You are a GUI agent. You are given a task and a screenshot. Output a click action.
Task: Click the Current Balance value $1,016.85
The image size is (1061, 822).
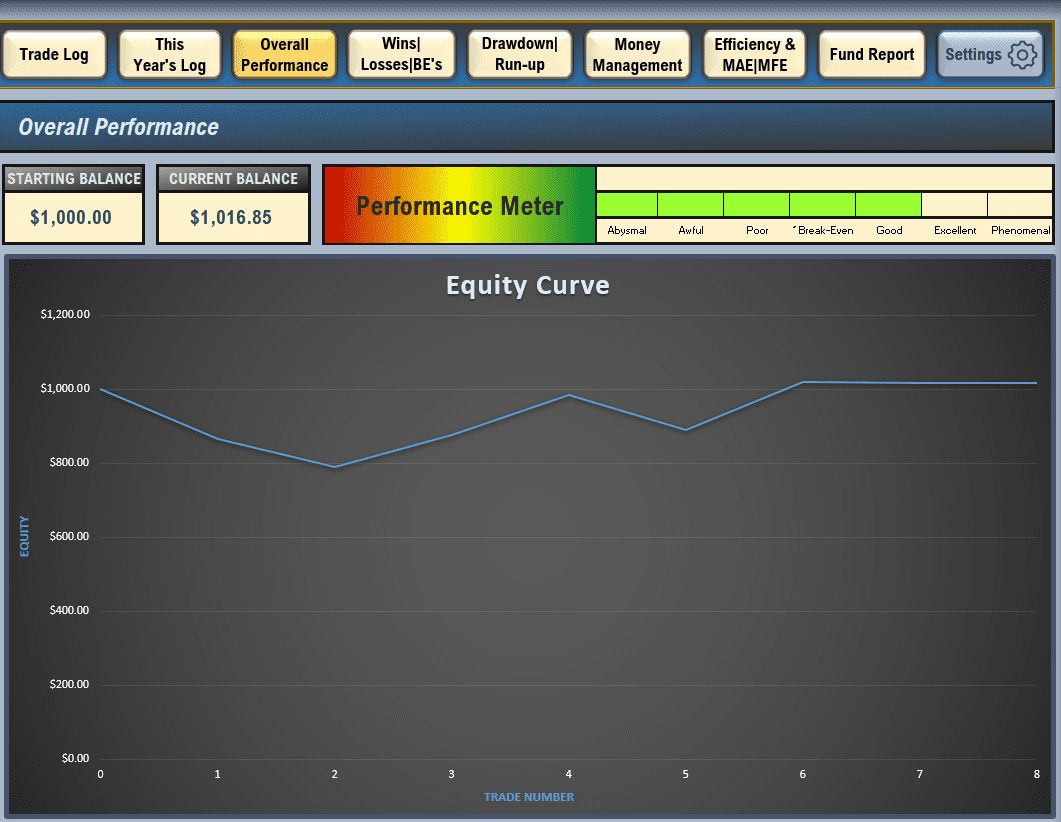pyautogui.click(x=232, y=217)
